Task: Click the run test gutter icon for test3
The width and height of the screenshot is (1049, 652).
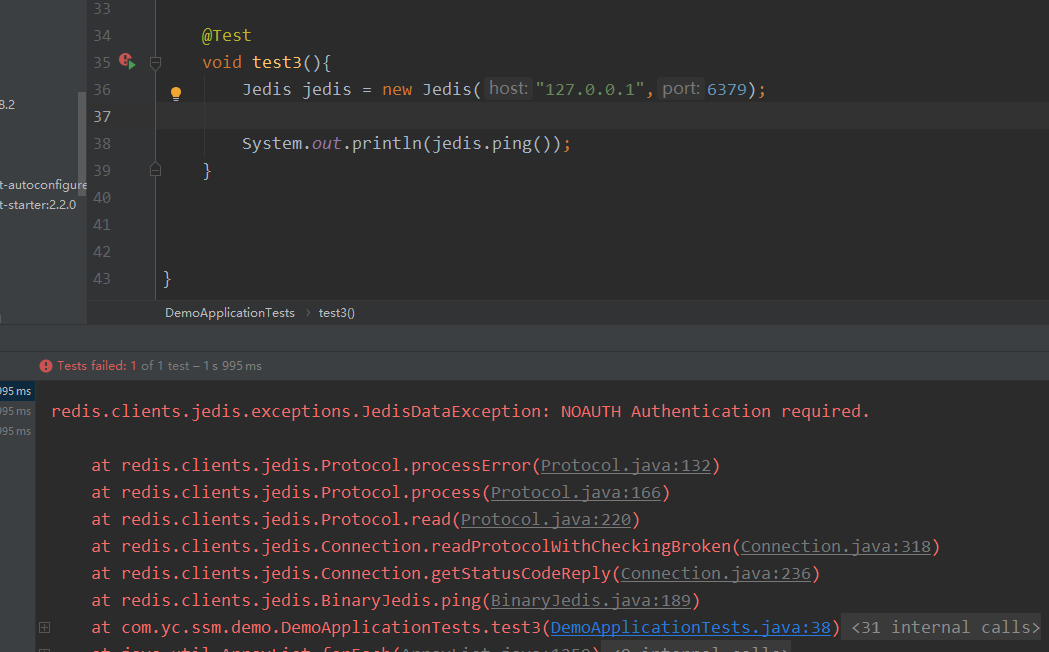Action: [127, 62]
